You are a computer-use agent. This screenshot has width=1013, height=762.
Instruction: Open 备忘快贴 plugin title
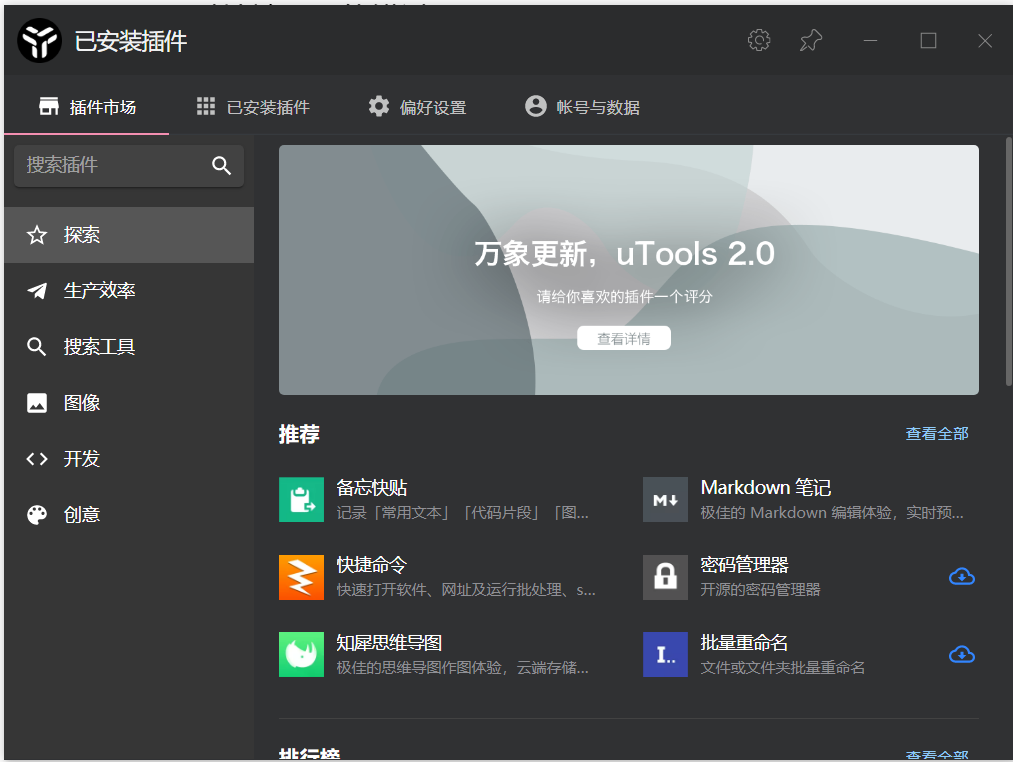[371, 487]
